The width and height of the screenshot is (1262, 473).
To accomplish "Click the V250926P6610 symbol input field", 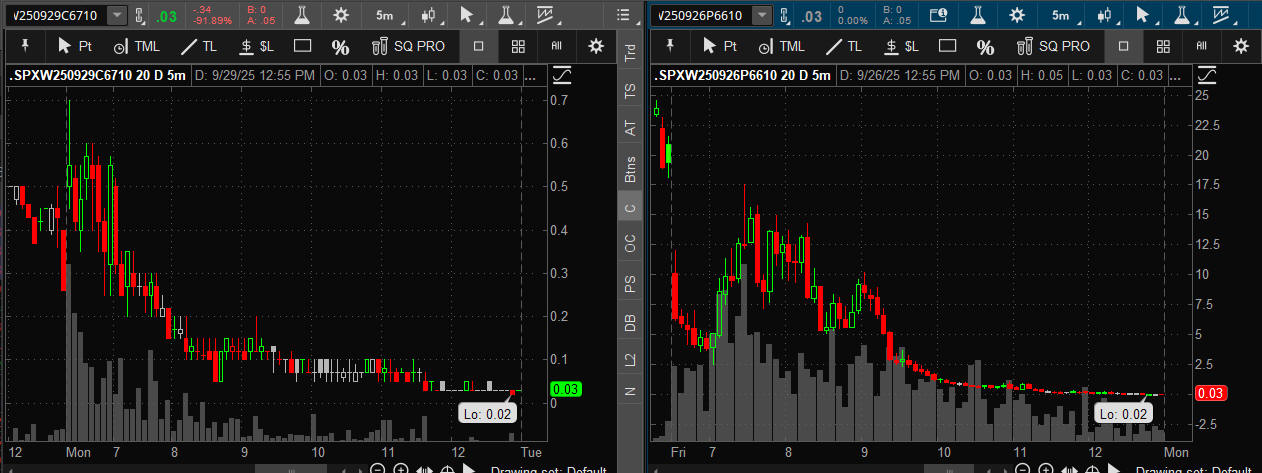I will (x=700, y=15).
